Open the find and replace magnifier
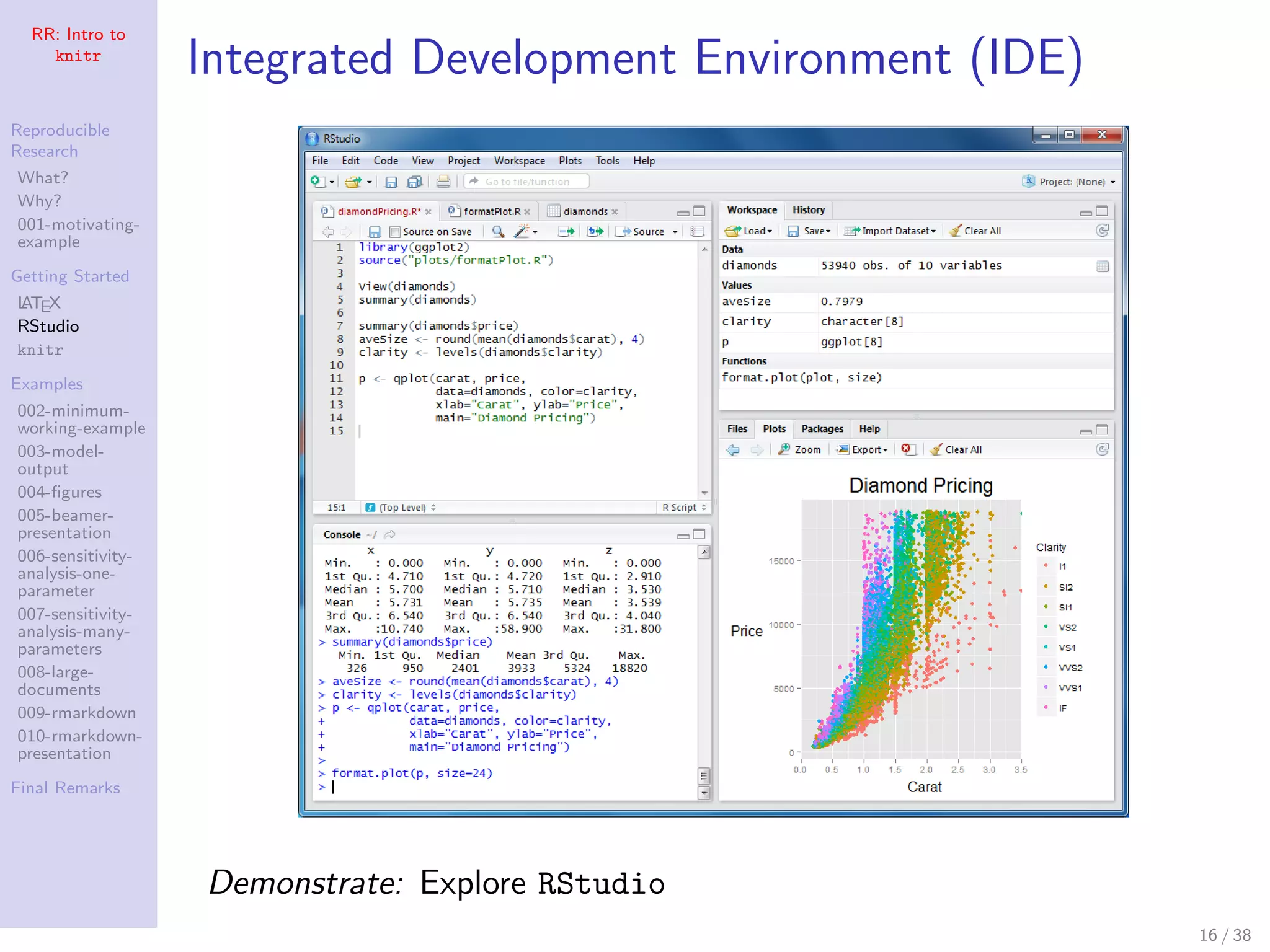 point(497,232)
